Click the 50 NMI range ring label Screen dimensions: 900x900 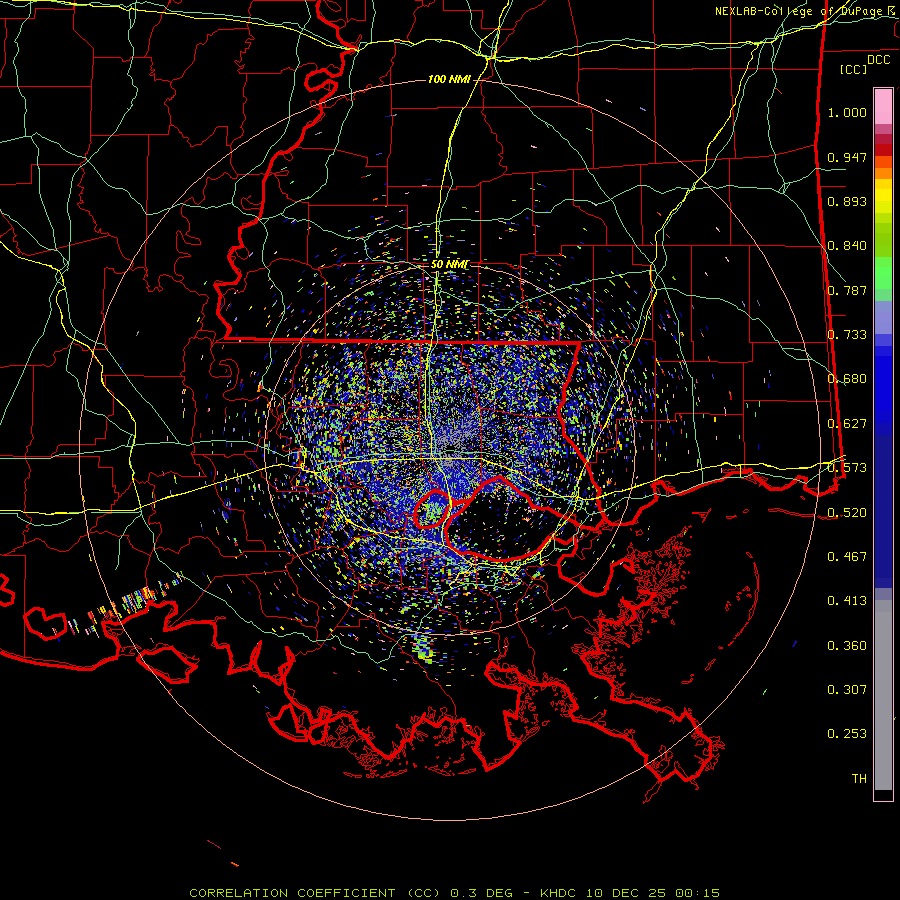(449, 264)
